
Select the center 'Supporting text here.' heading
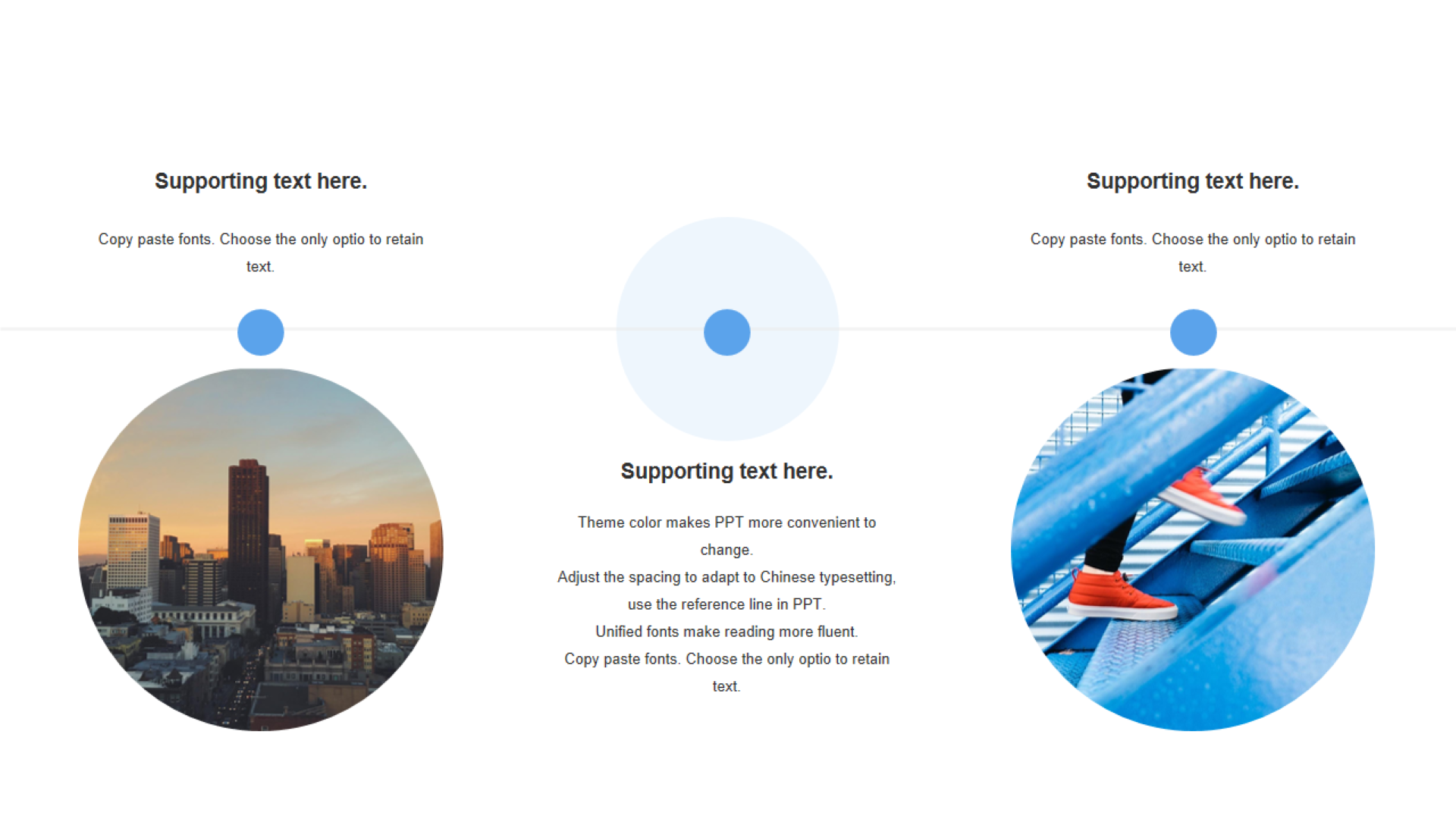click(727, 471)
